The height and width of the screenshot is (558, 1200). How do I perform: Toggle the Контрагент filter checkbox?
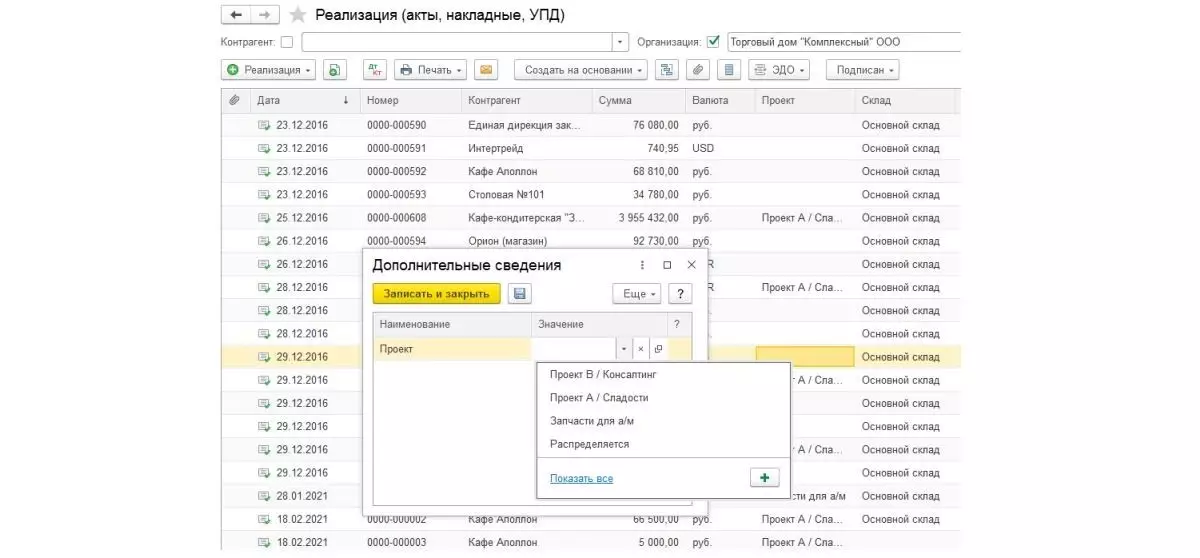click(287, 42)
